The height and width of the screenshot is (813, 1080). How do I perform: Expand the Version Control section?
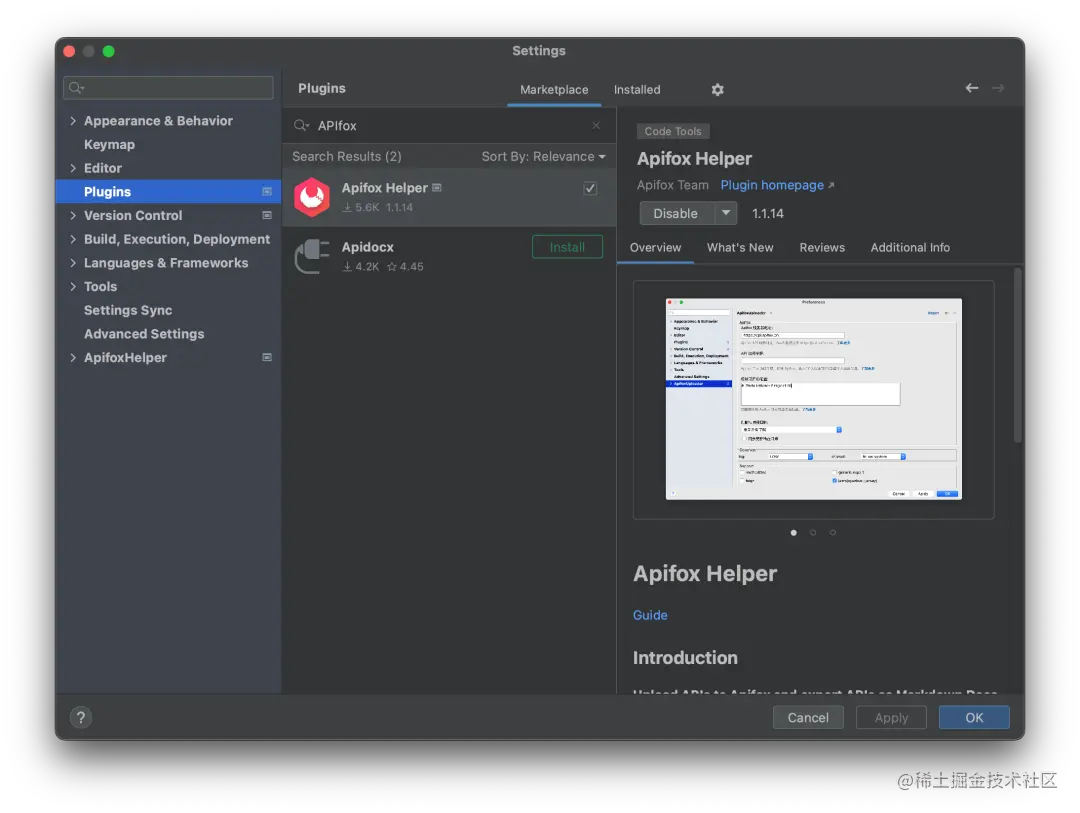click(x=73, y=215)
